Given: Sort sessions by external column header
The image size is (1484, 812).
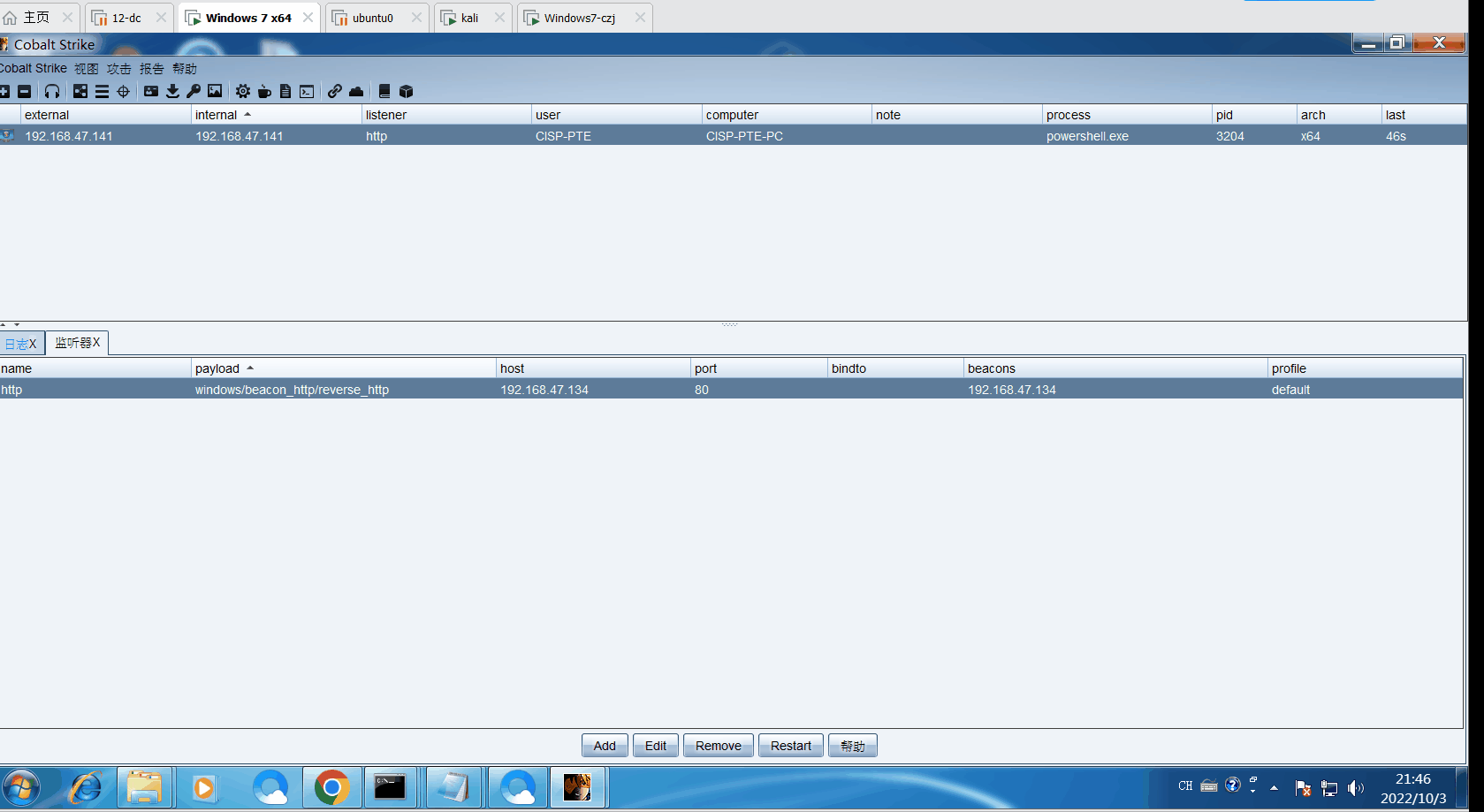Looking at the screenshot, I should [x=105, y=115].
